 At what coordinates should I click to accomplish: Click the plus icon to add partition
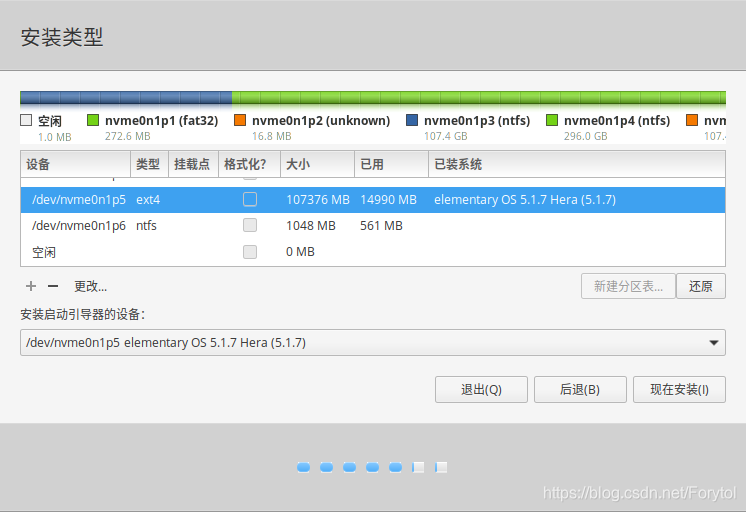(x=31, y=286)
